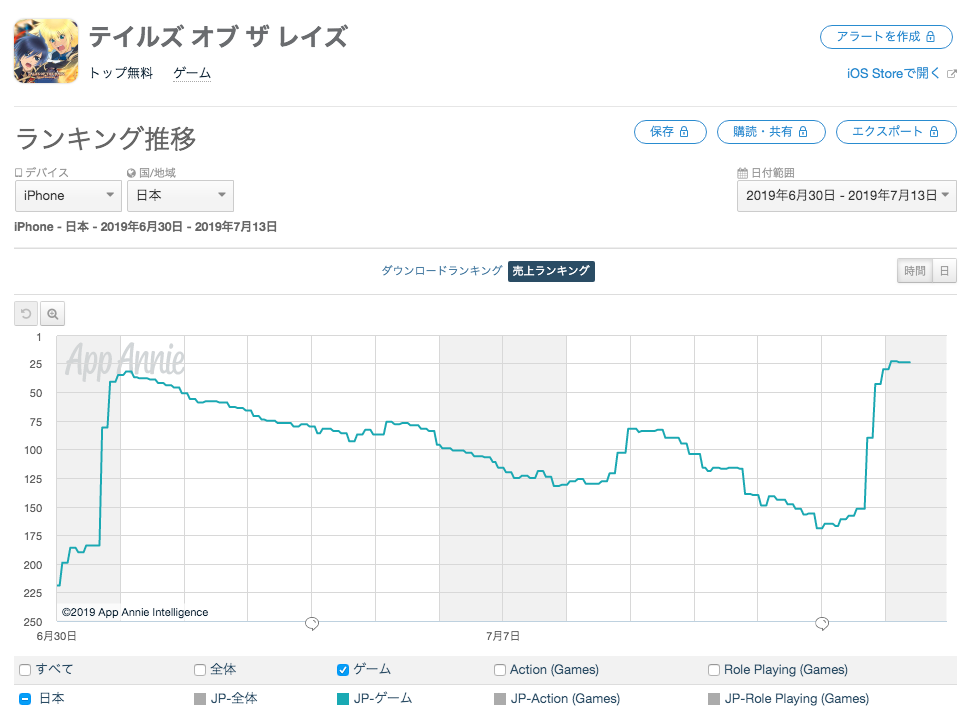The image size is (964, 724).
Task: Click the アラートを作成 button
Action: (886, 36)
